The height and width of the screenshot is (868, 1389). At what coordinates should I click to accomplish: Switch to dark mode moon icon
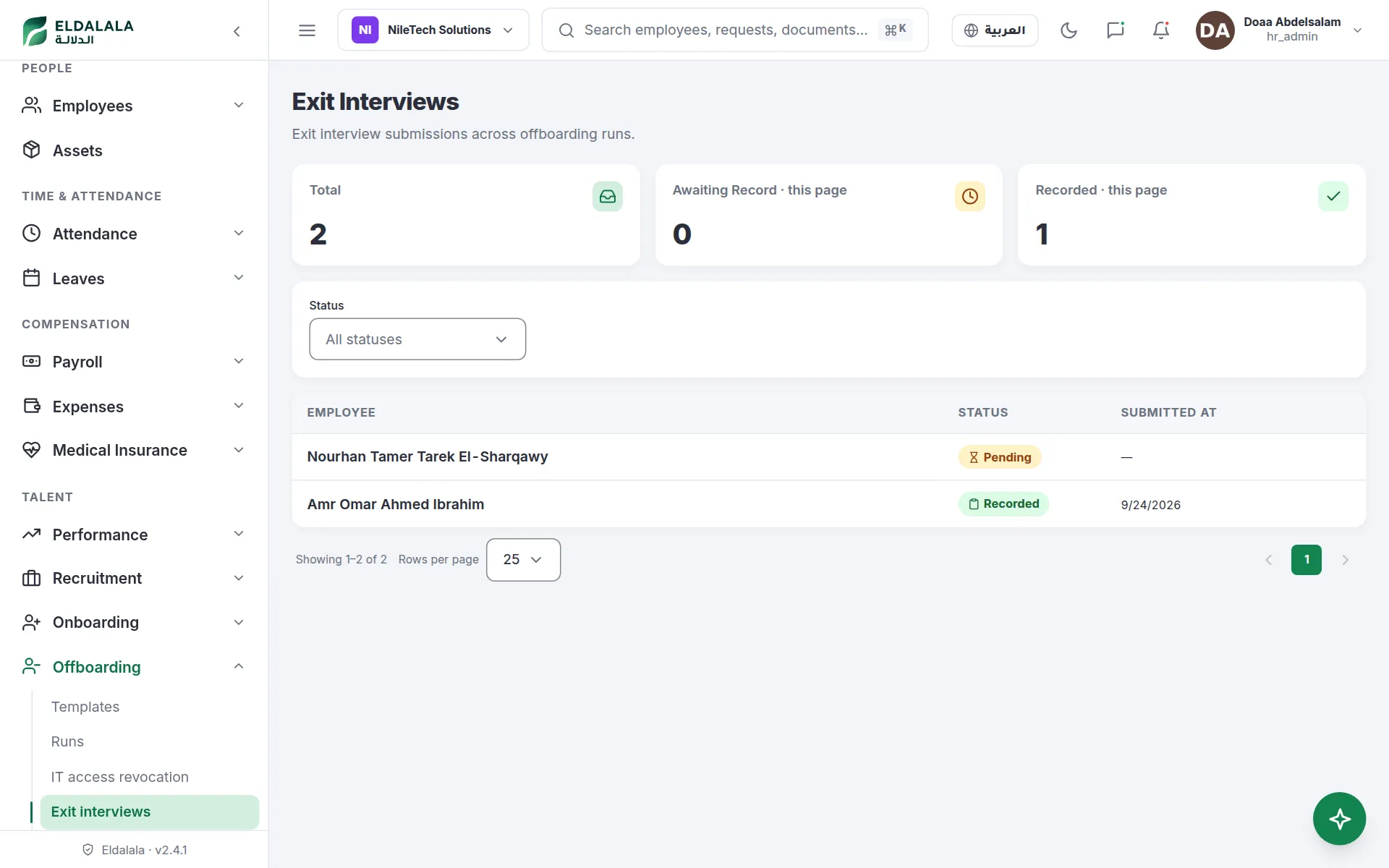tap(1069, 30)
